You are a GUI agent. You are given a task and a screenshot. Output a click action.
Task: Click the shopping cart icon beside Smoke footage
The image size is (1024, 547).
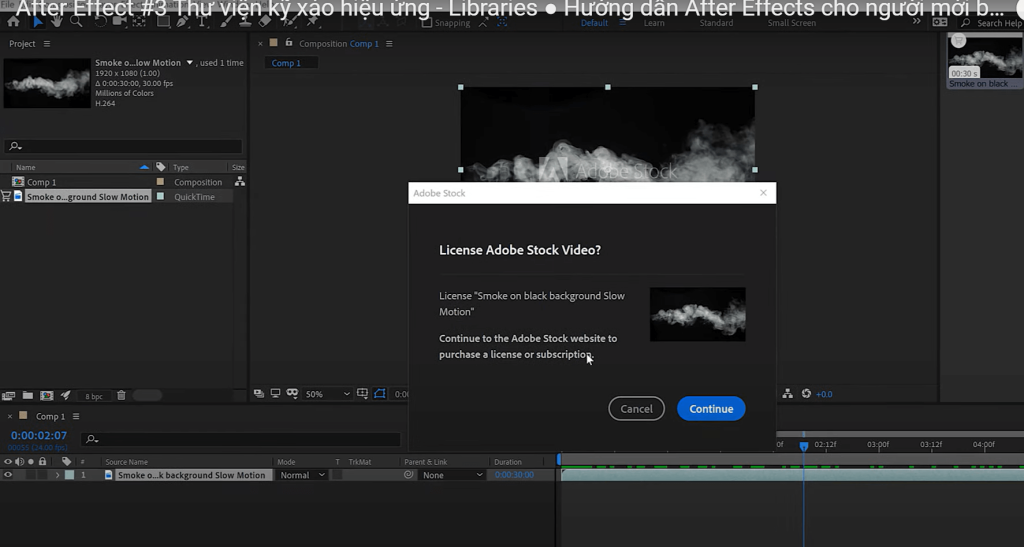pos(6,196)
